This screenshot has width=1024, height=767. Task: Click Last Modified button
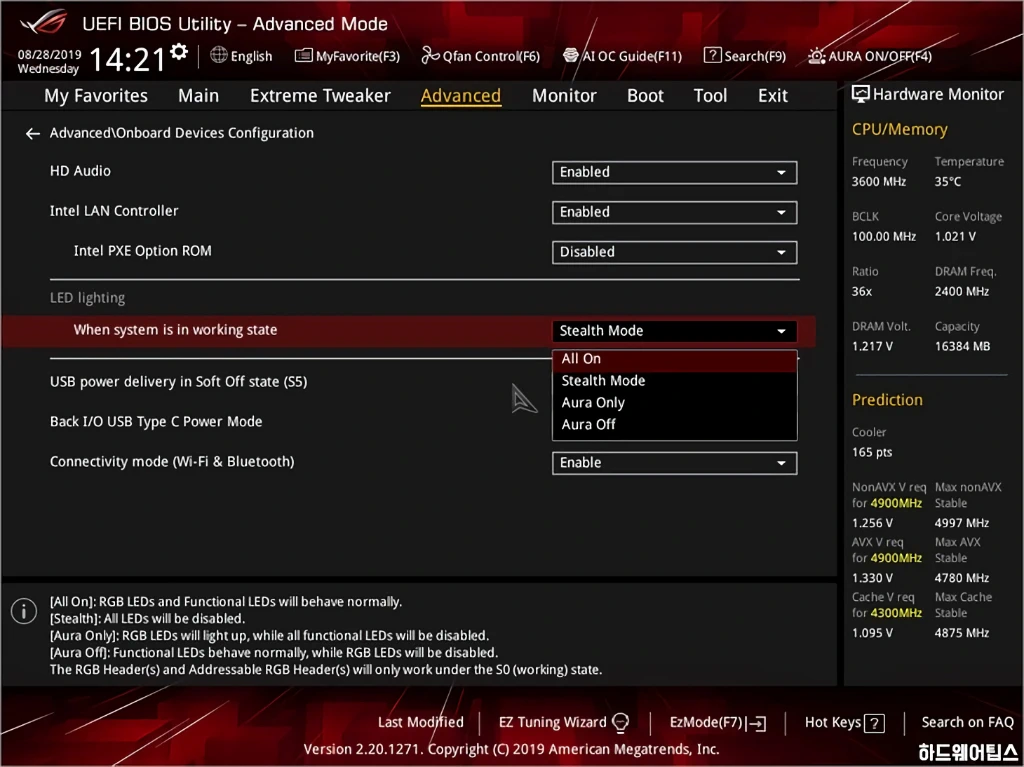421,723
